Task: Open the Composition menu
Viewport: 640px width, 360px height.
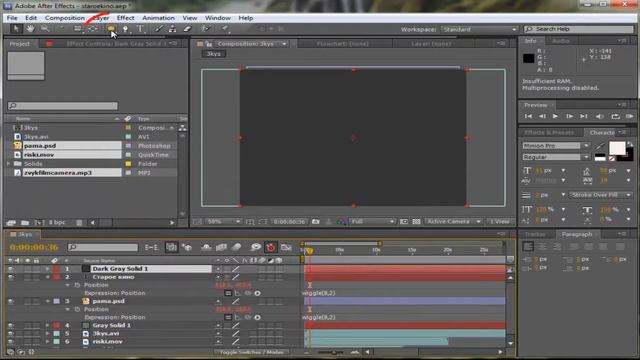Action: 64,18
